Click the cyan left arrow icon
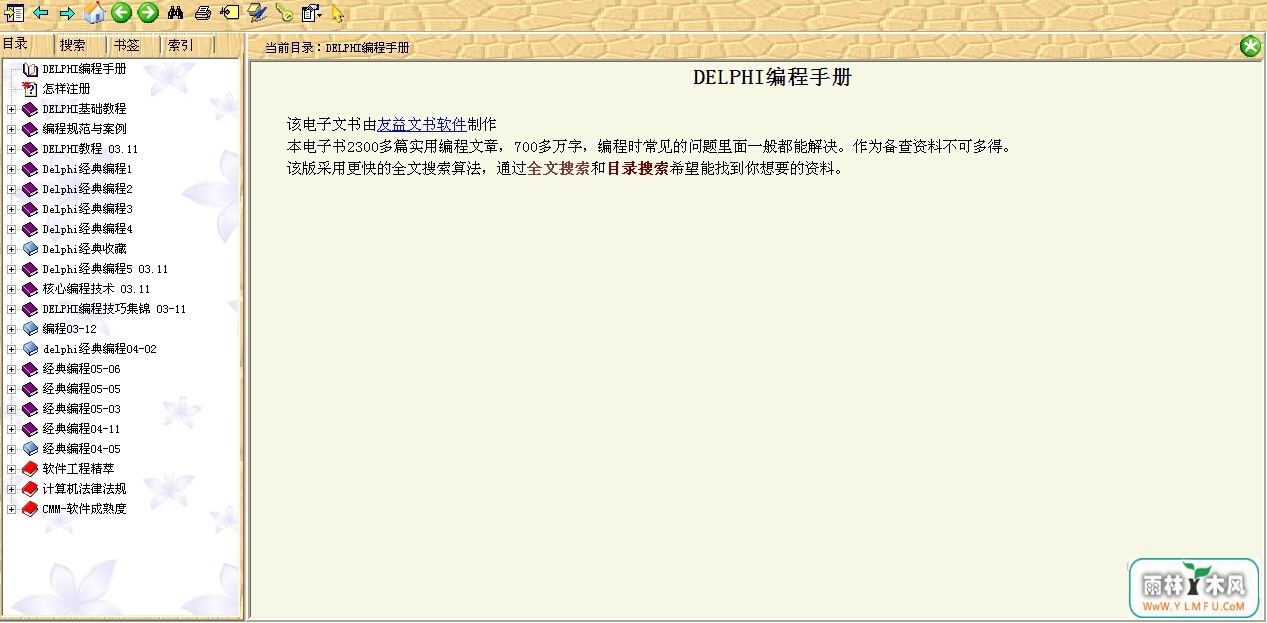 (41, 13)
